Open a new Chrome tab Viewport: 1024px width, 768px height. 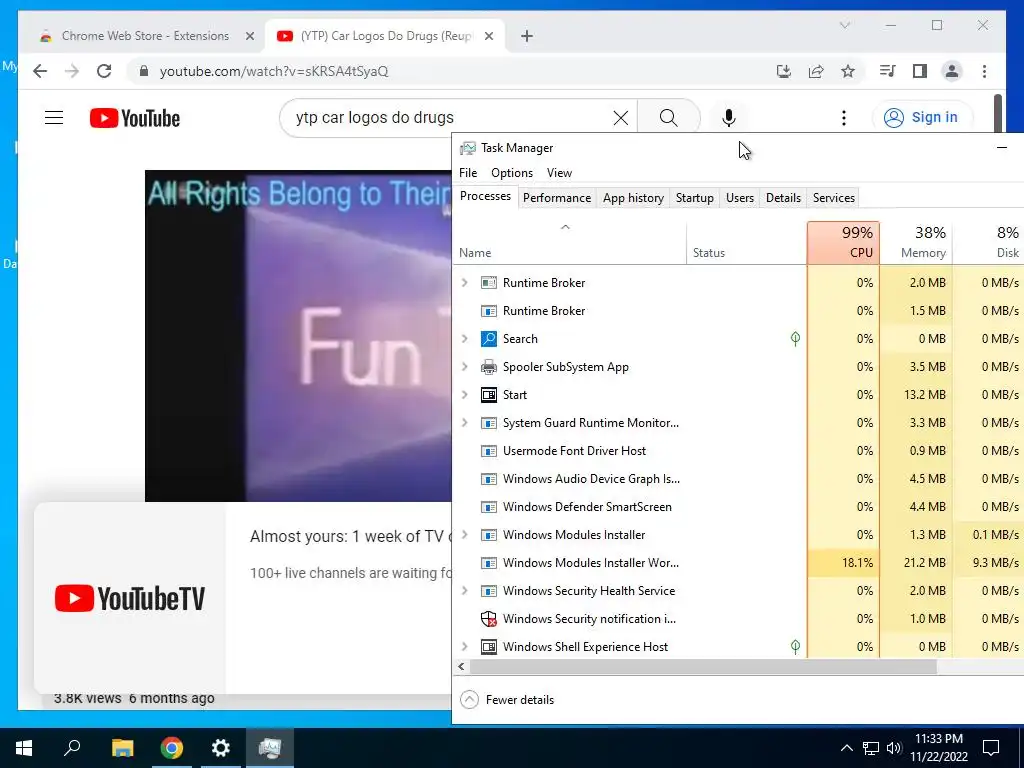click(527, 36)
